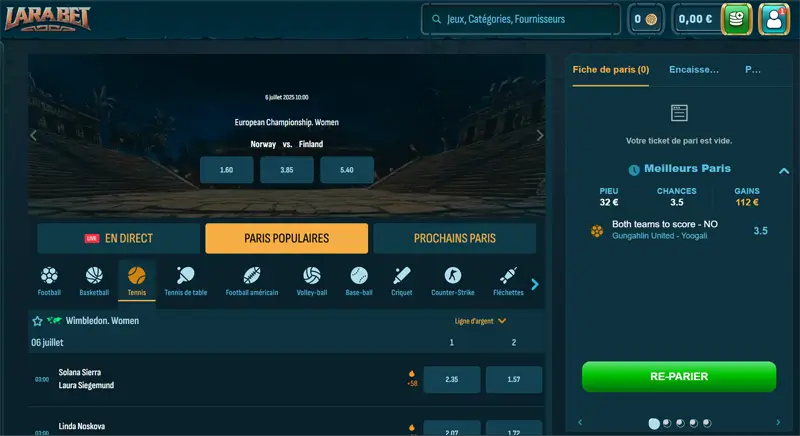Viewport: 800px width, 436px height.
Task: Select the Volley-ball sport icon
Action: pyautogui.click(x=312, y=280)
